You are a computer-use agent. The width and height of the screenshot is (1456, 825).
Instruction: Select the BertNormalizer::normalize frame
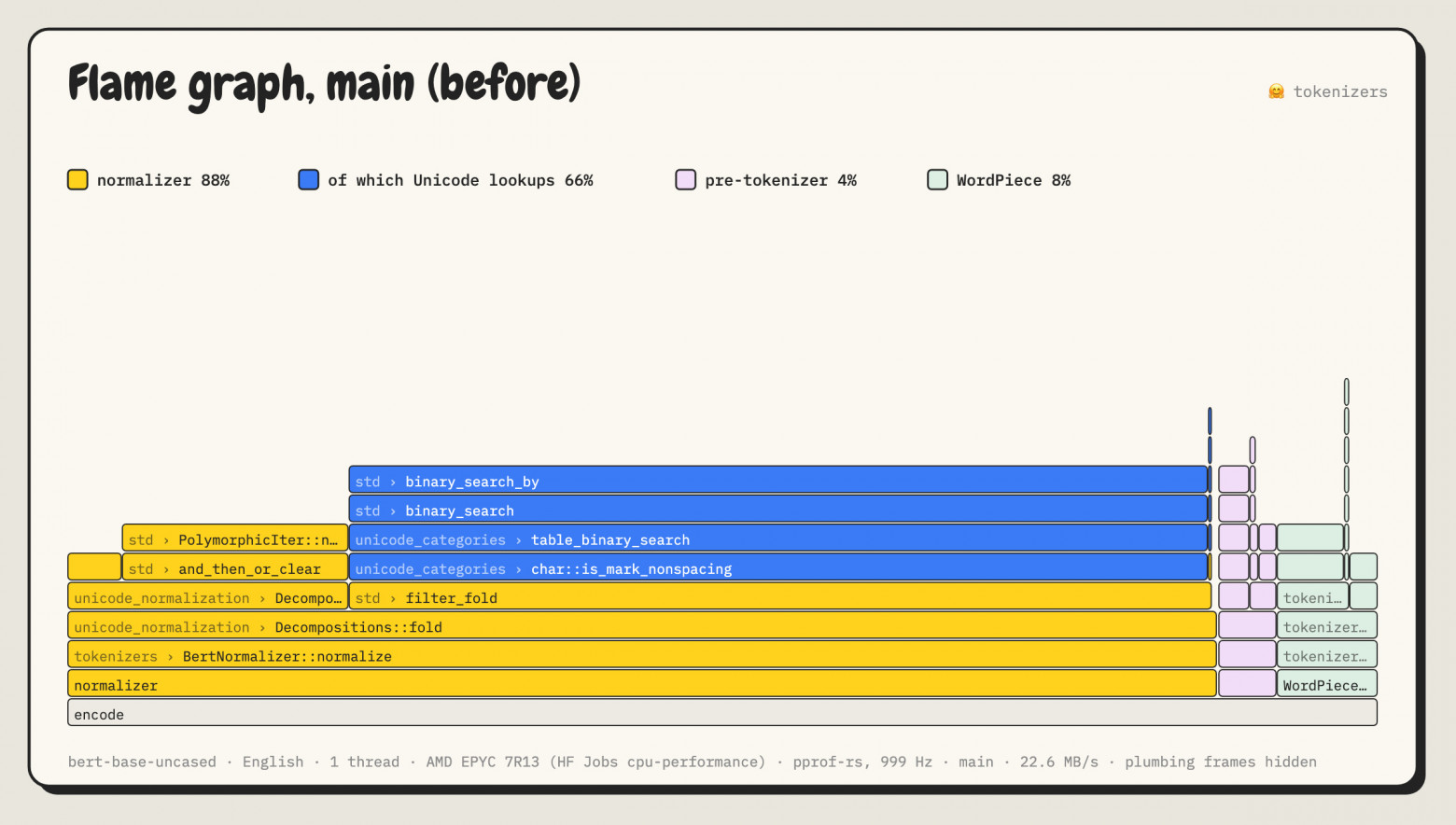(x=642, y=654)
